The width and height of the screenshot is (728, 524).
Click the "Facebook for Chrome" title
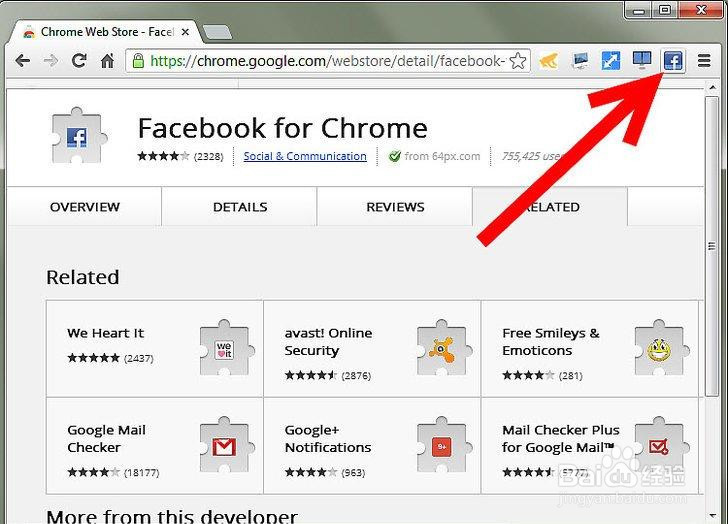283,128
